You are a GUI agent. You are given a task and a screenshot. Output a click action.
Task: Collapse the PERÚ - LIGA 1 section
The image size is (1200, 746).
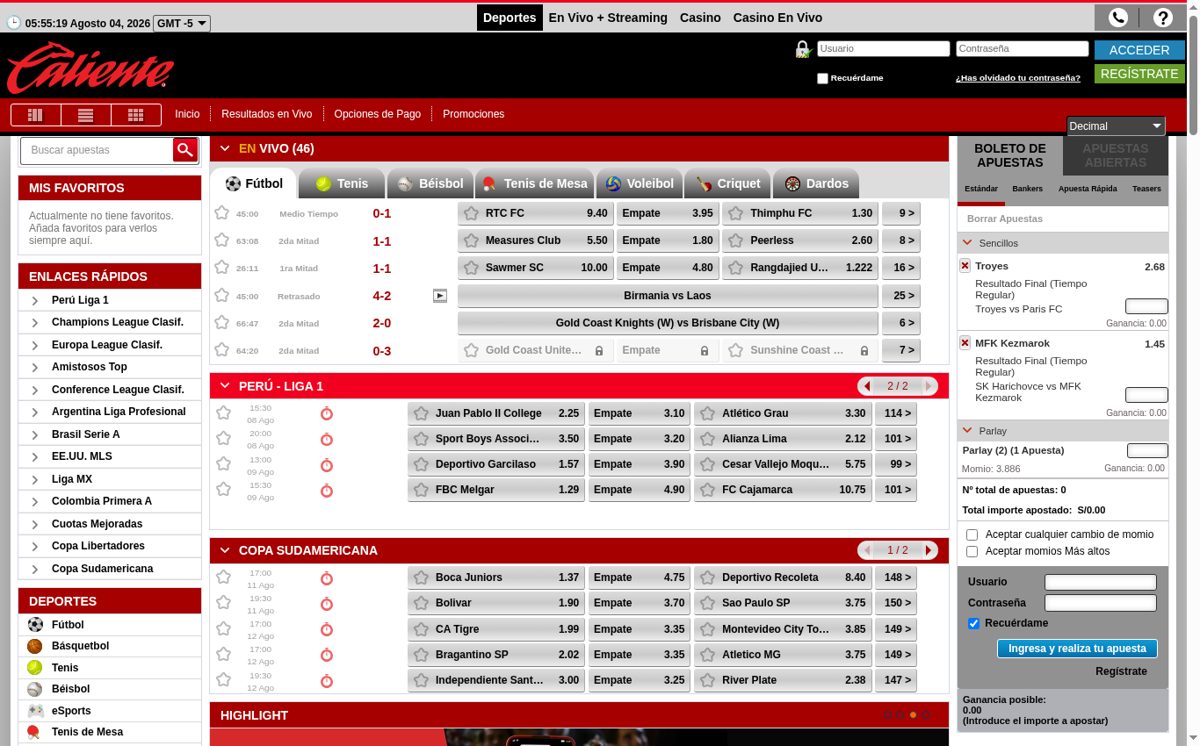225,386
